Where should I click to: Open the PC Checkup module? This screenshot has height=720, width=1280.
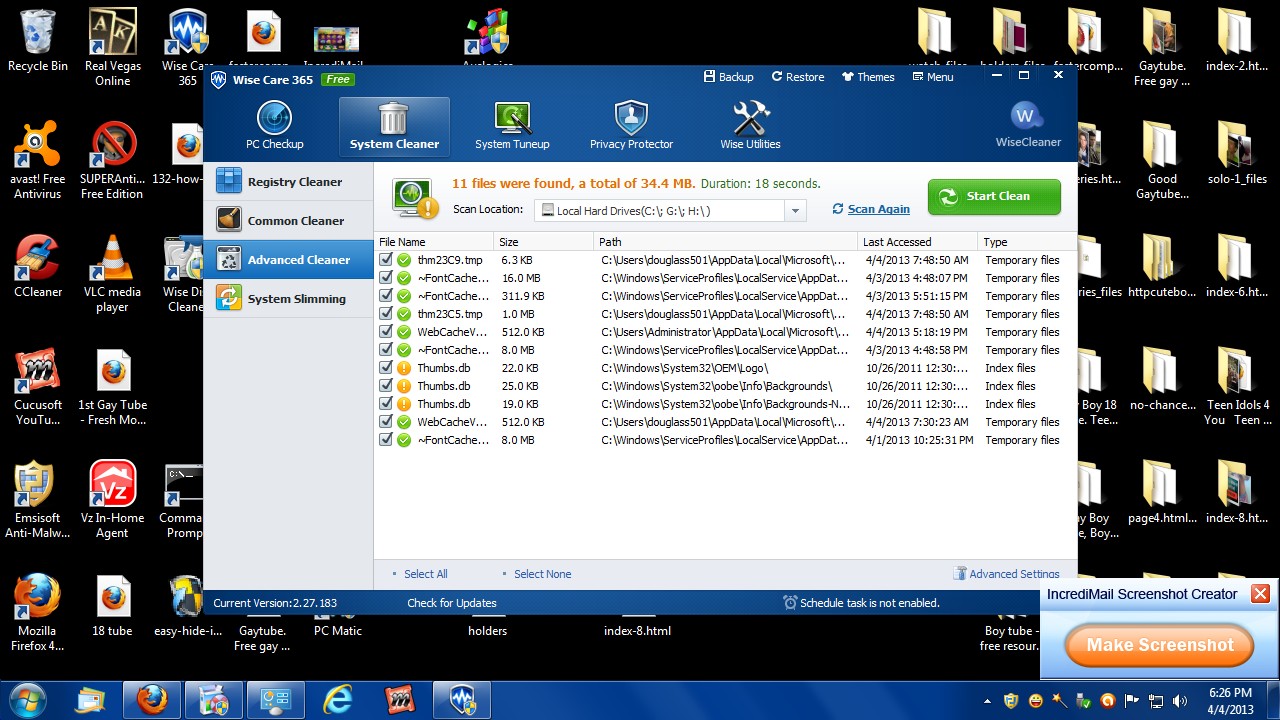[275, 126]
